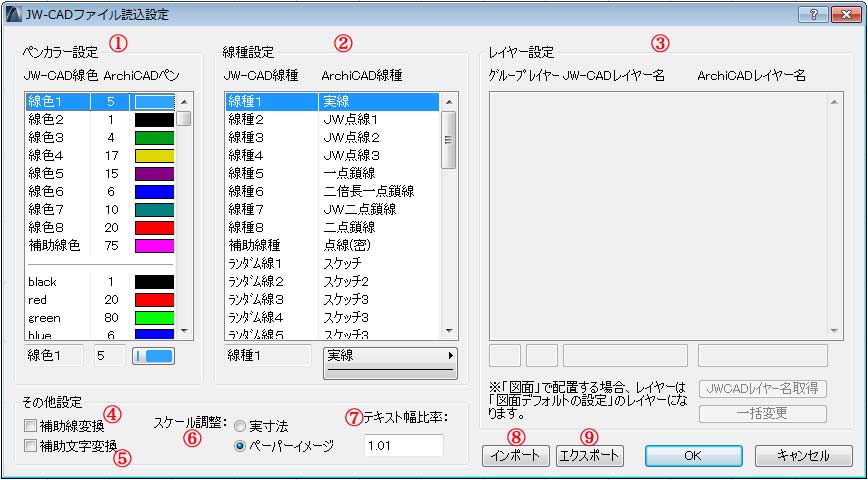The width and height of the screenshot is (868, 480).
Task: Click the purple swatch for 線色5
Action: pyautogui.click(x=154, y=174)
